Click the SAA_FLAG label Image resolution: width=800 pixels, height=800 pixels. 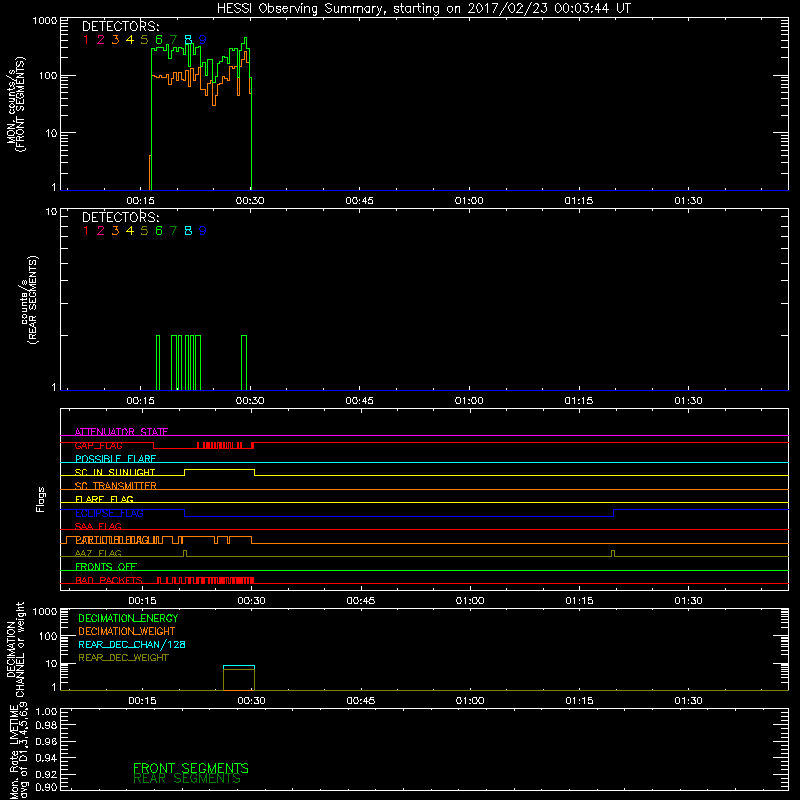click(x=98, y=526)
